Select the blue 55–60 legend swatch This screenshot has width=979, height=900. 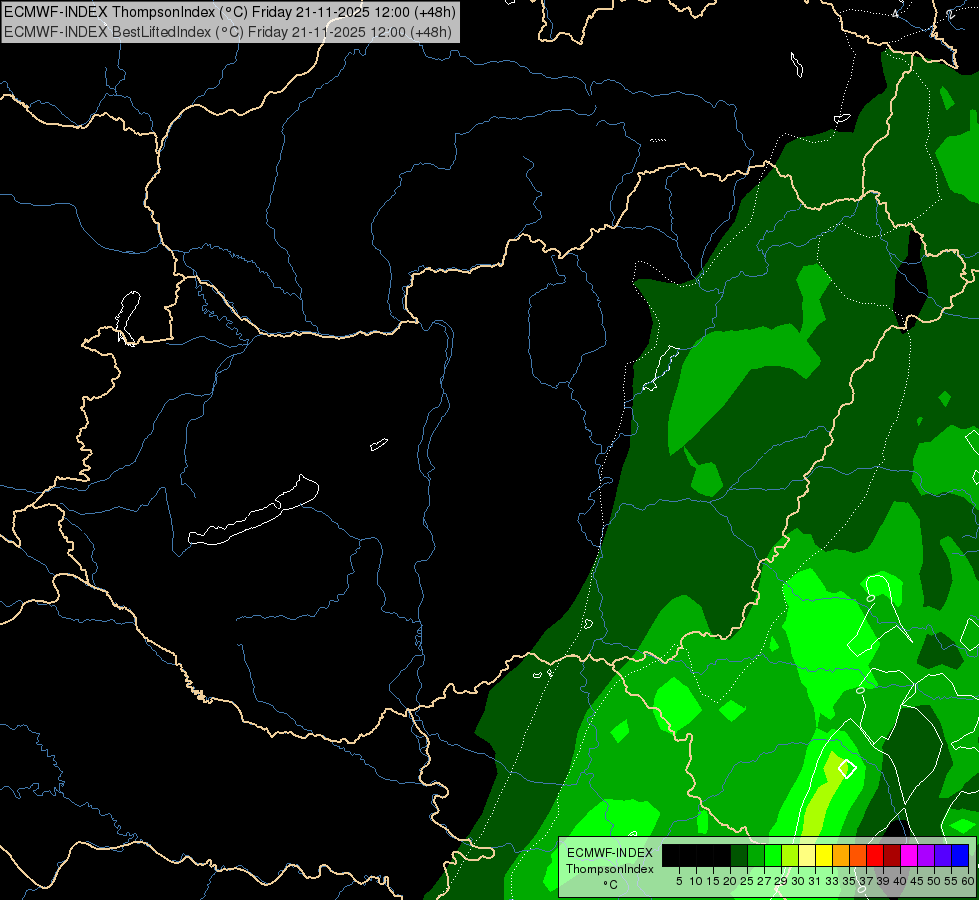960,855
